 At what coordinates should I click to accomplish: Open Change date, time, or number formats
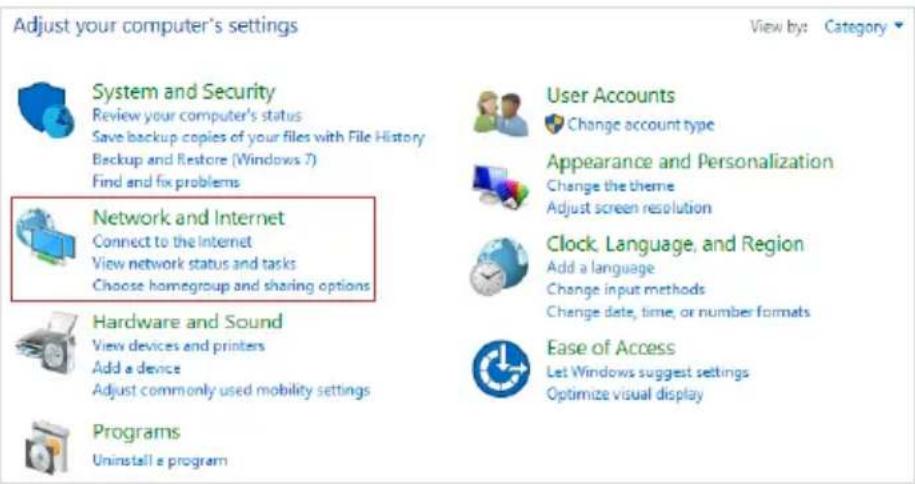click(679, 312)
